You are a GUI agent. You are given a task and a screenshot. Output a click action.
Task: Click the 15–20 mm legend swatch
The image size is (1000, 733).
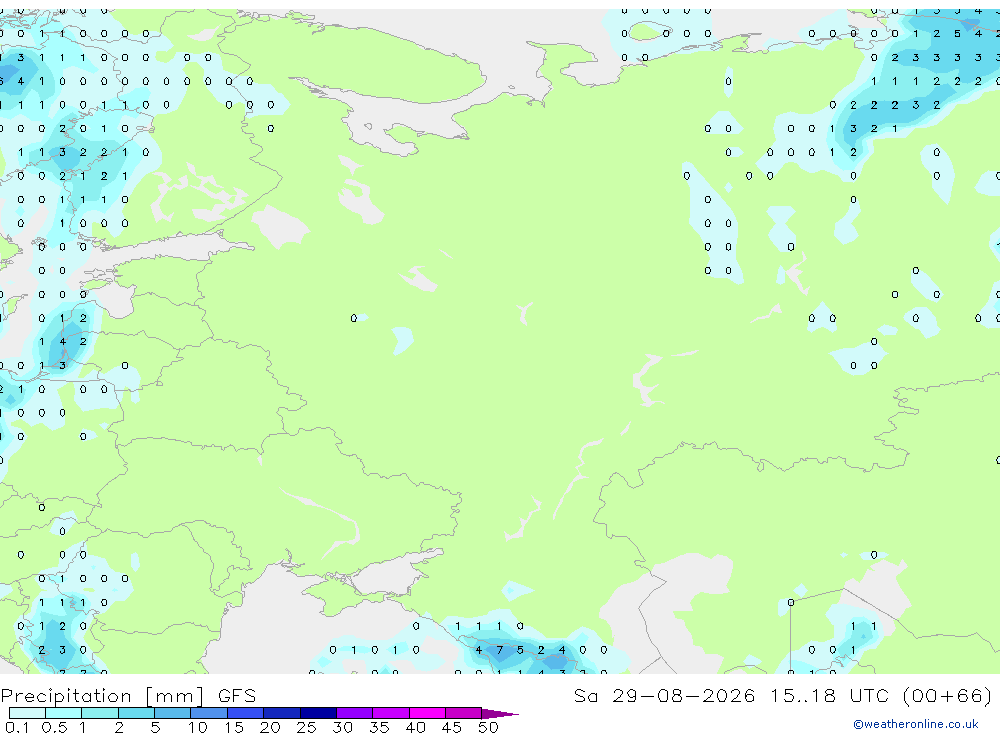click(245, 713)
